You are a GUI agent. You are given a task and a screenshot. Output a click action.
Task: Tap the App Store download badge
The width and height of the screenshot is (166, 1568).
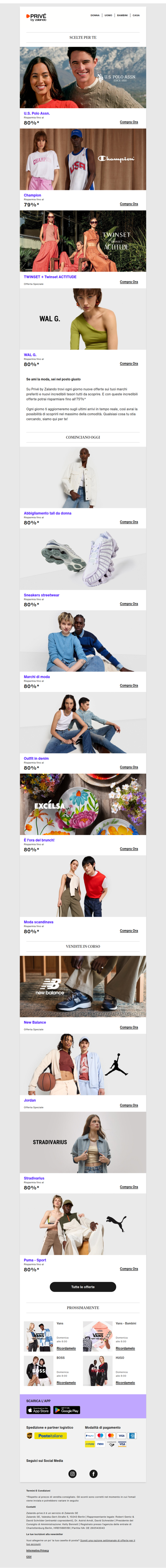(x=38, y=1410)
